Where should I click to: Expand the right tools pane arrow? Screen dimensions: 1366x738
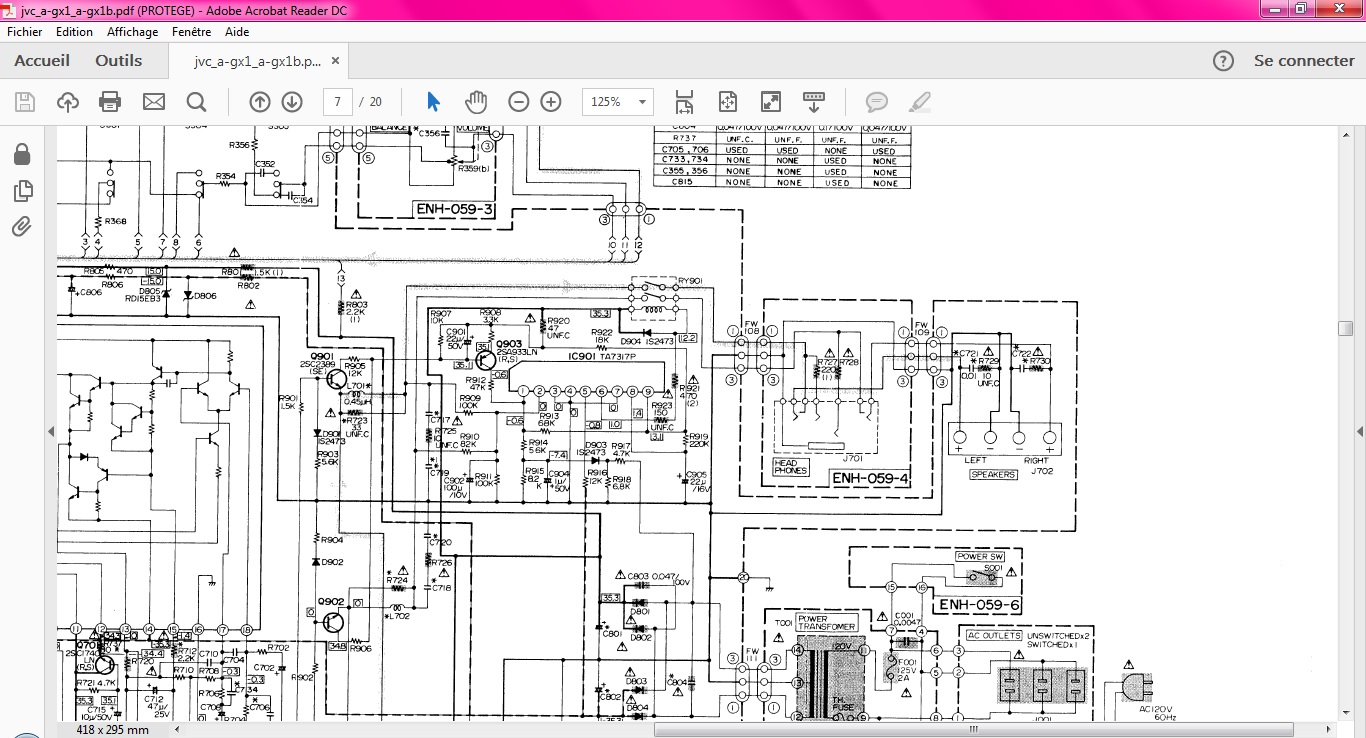pos(1360,431)
